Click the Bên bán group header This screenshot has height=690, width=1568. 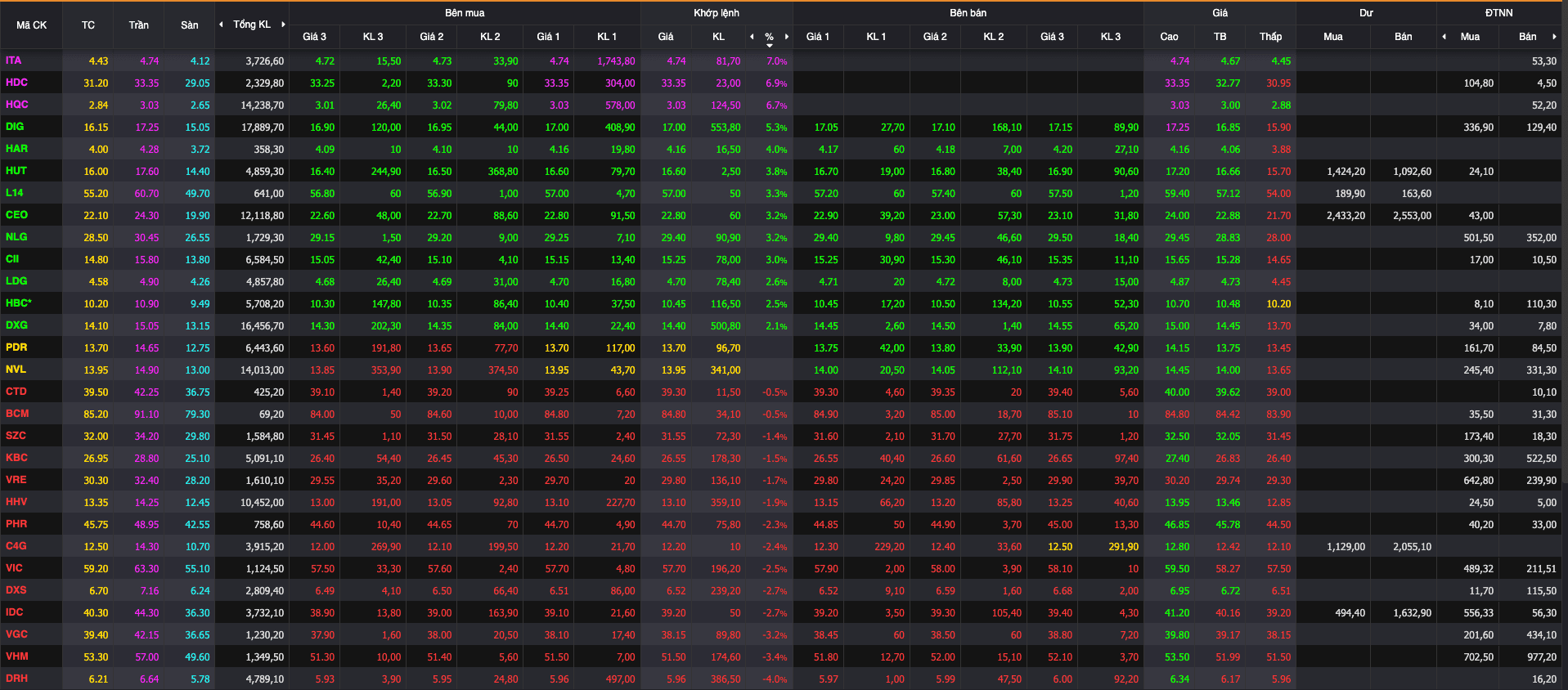tap(968, 13)
